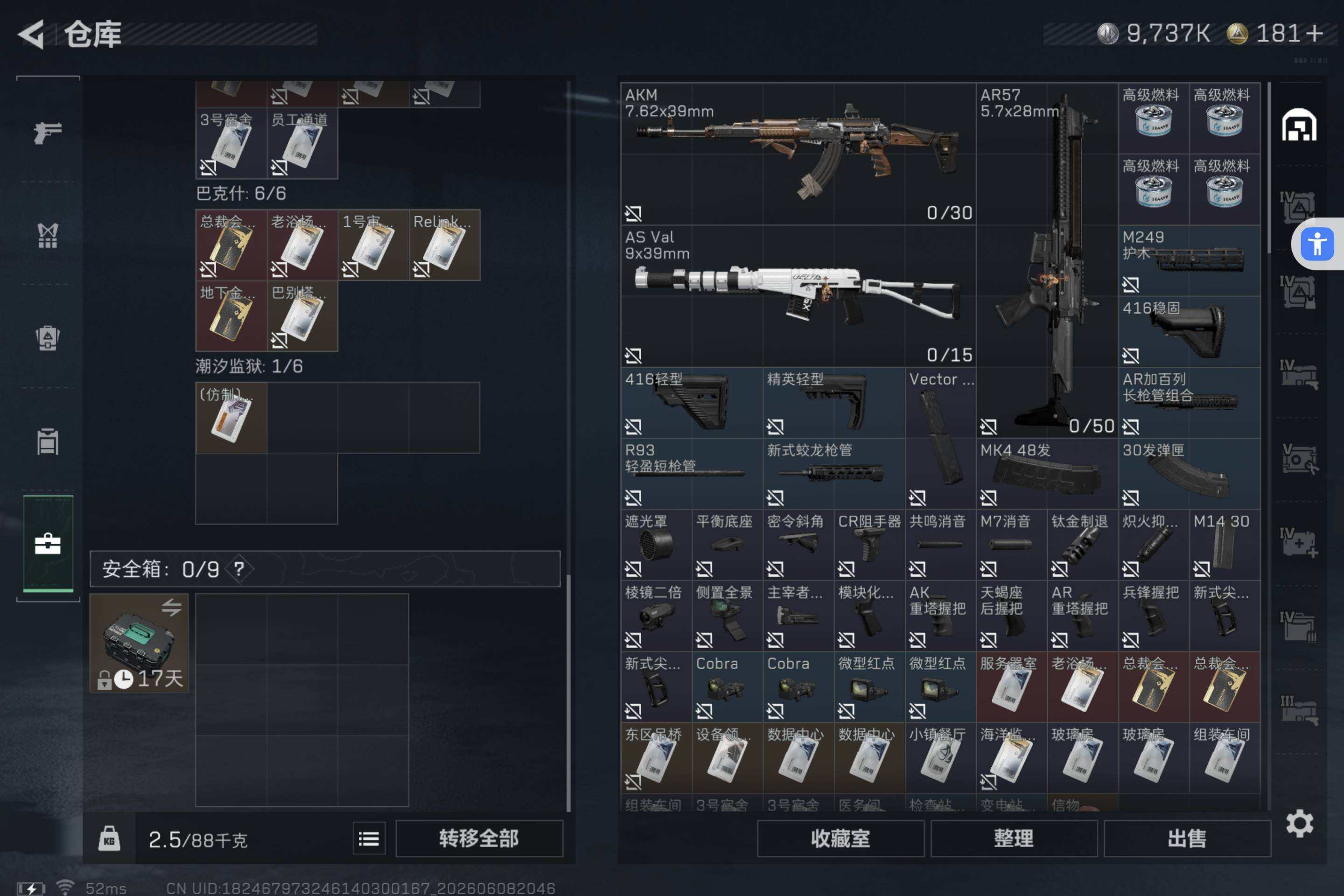Select the 小镇餐厅 keycard
The height and width of the screenshot is (896, 1344).
point(941,758)
